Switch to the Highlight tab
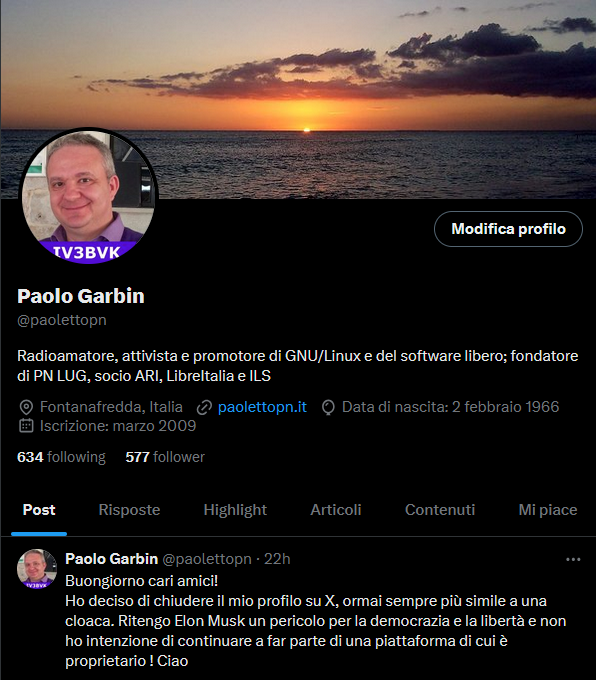 (x=235, y=510)
